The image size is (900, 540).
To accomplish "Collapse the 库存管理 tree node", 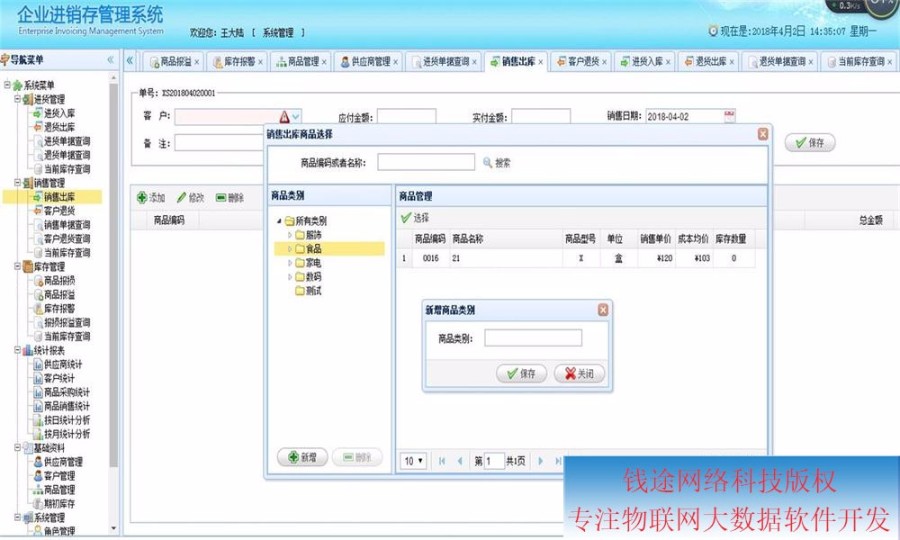I will (17, 267).
